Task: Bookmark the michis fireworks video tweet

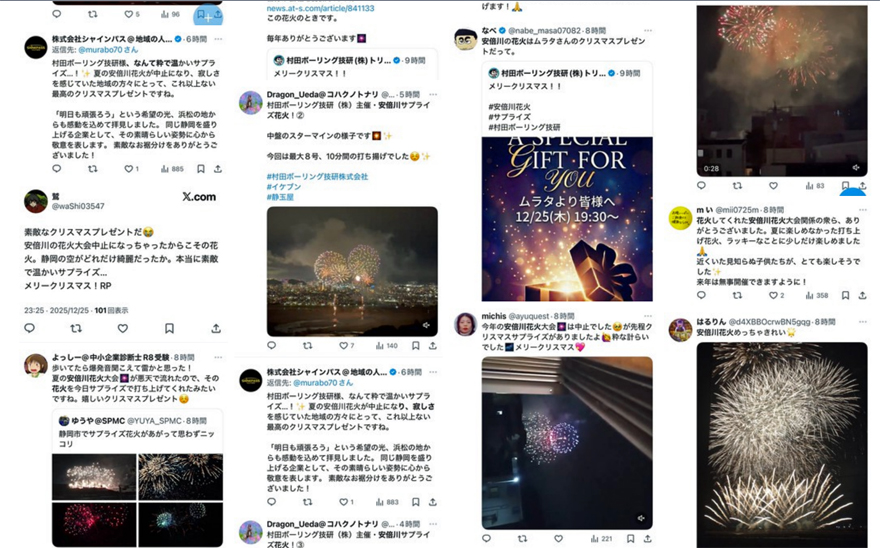Action: (630, 538)
